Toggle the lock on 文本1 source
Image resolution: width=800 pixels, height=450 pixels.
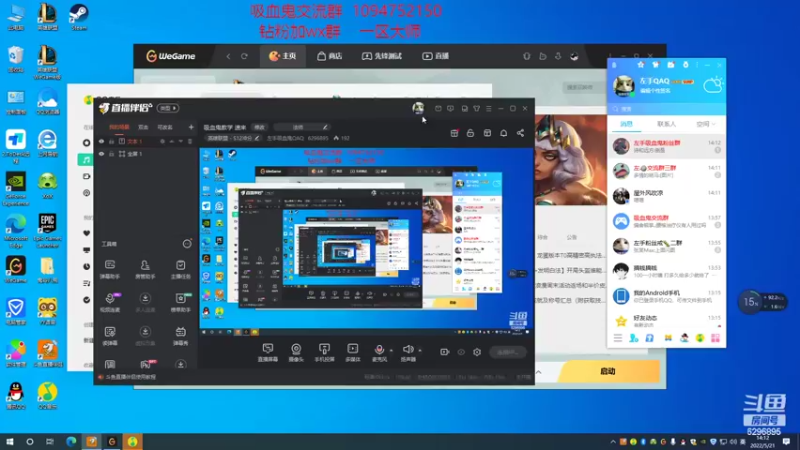click(x=111, y=141)
